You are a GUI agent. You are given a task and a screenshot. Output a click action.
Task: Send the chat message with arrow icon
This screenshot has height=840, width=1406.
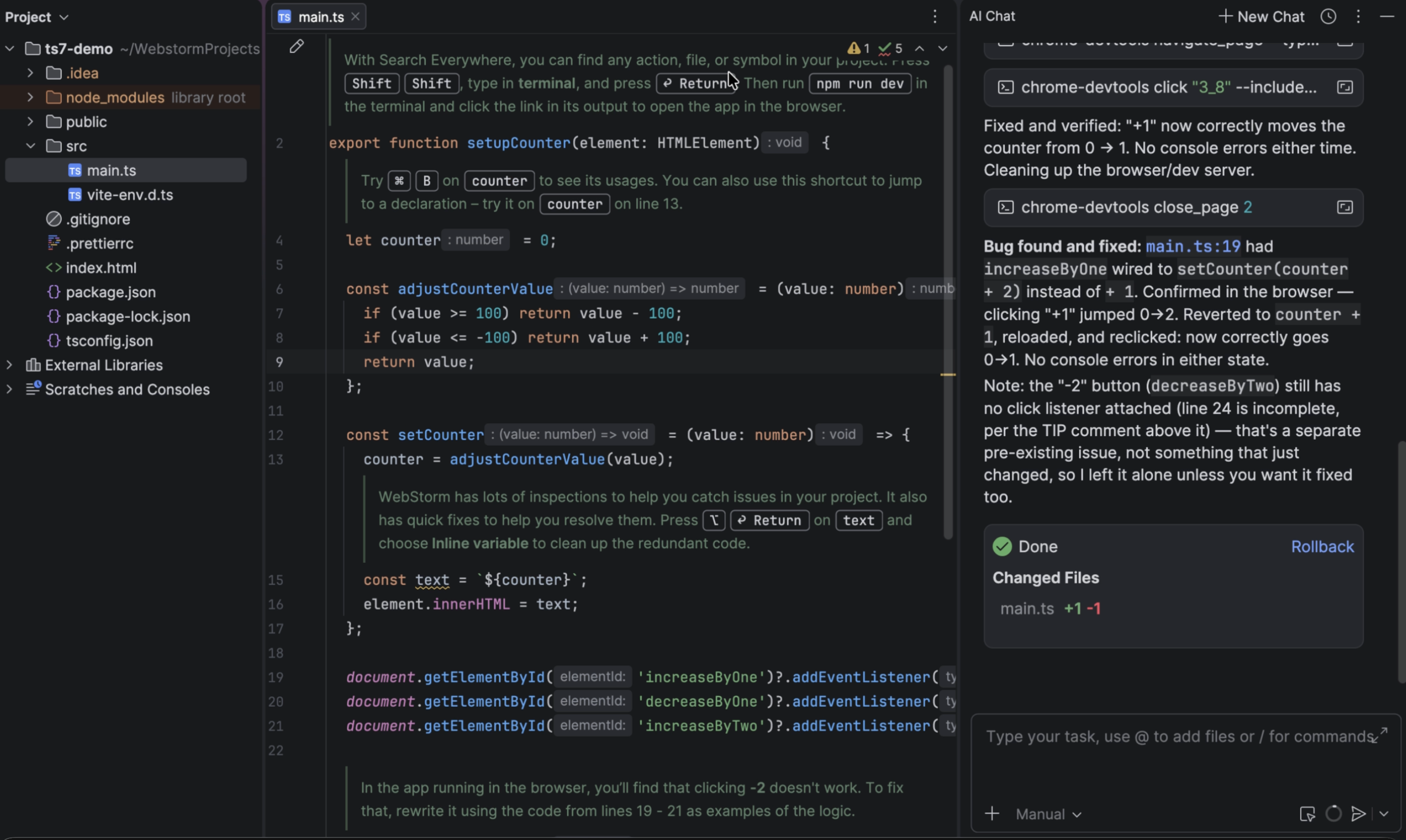(x=1358, y=814)
